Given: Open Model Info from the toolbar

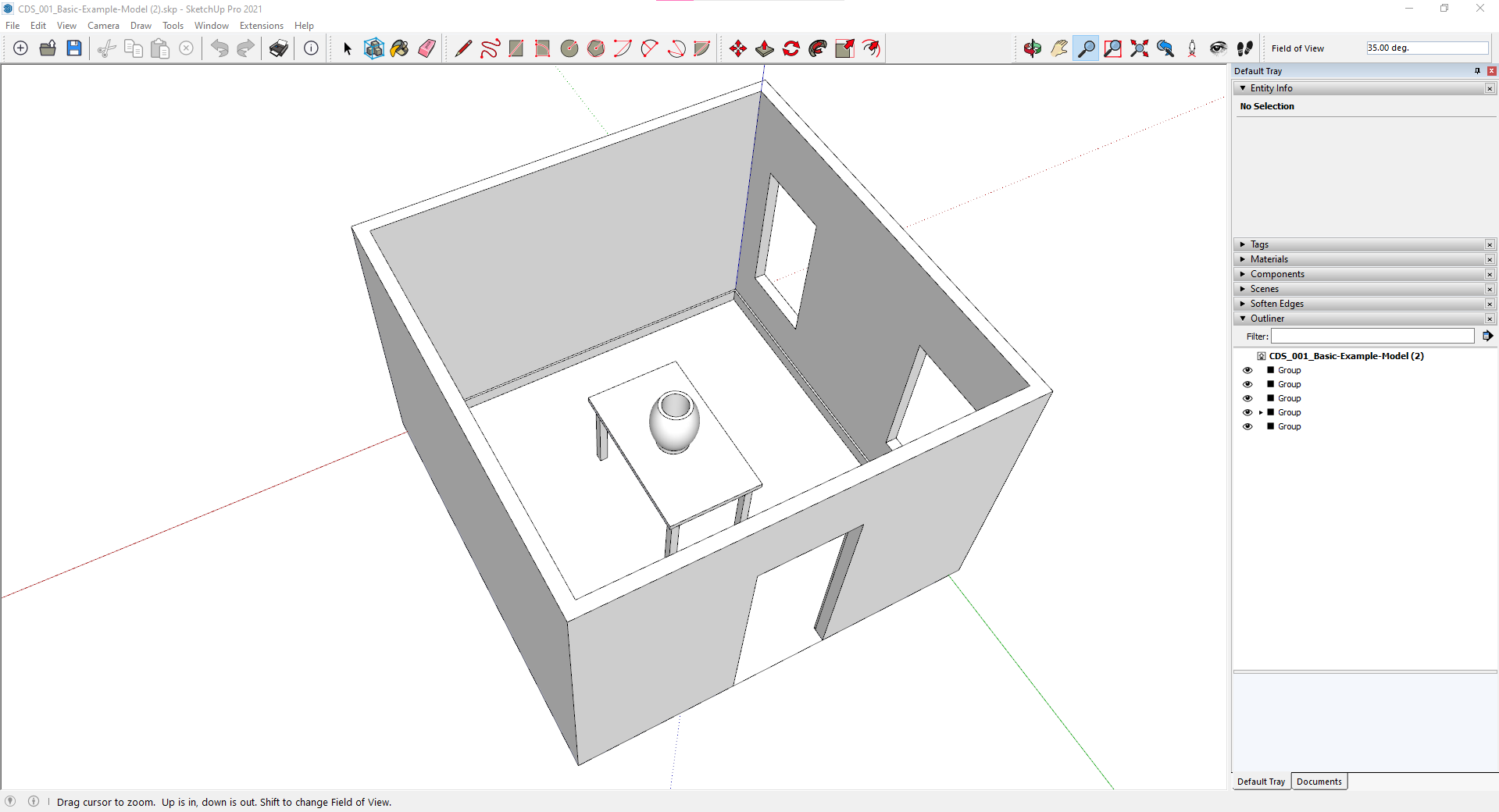Looking at the screenshot, I should pos(311,48).
